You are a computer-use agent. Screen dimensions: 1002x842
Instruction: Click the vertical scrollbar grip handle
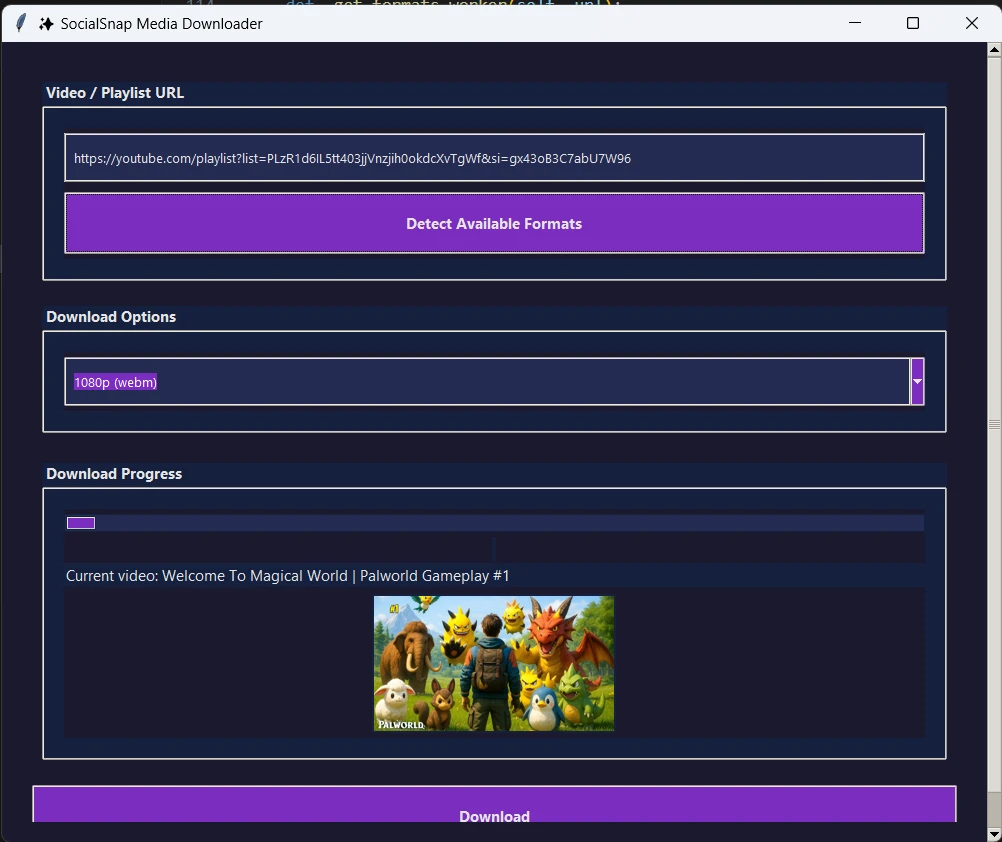coord(994,425)
